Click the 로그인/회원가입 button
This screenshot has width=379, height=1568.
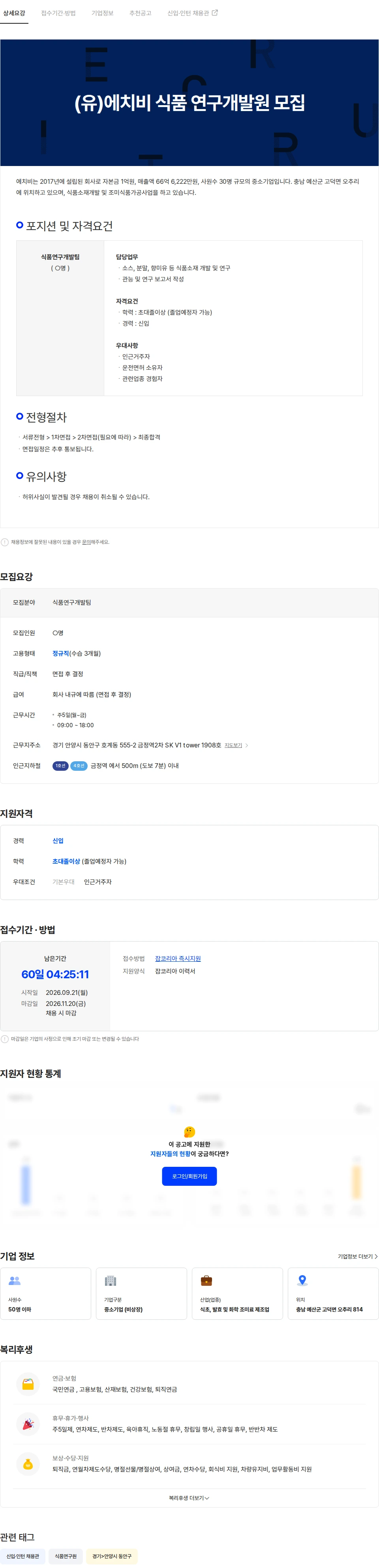(189, 1176)
